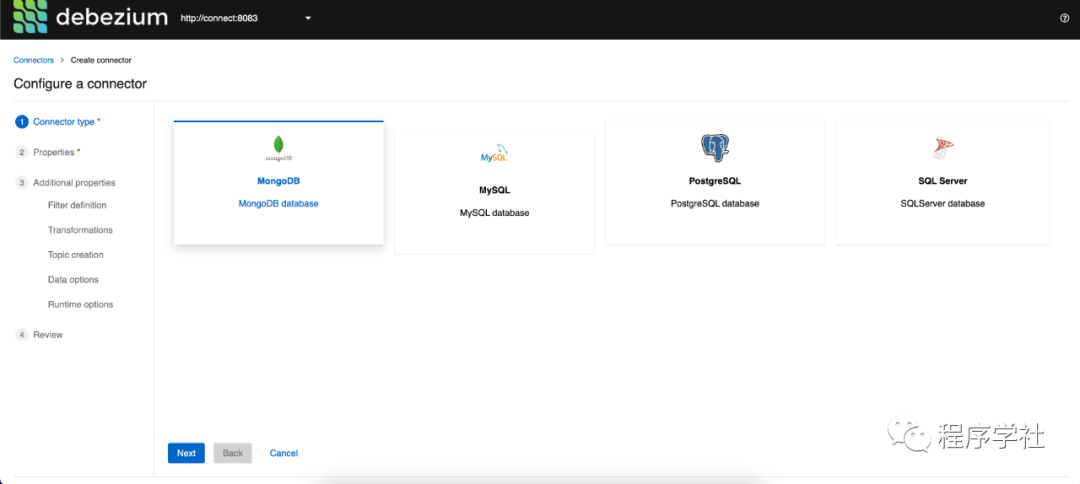The height and width of the screenshot is (484, 1080).
Task: Click the MySQL database description text
Action: 495,213
